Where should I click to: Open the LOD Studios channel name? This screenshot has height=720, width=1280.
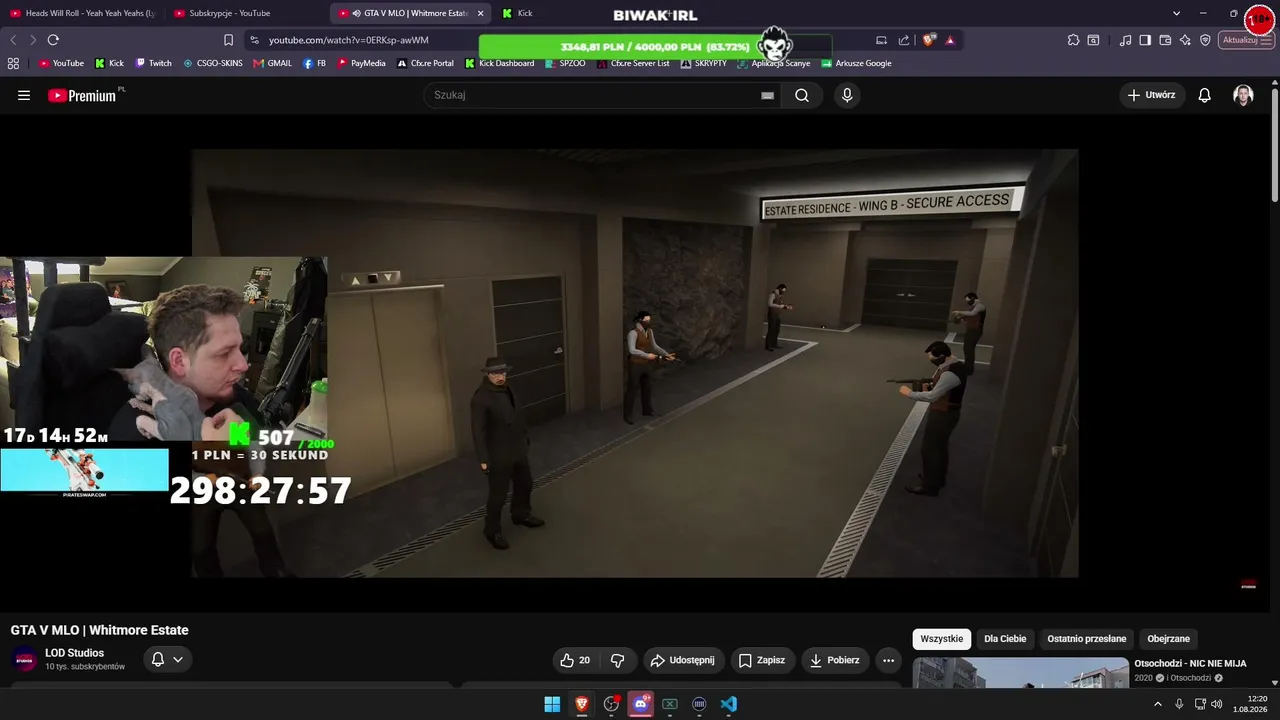(74, 653)
